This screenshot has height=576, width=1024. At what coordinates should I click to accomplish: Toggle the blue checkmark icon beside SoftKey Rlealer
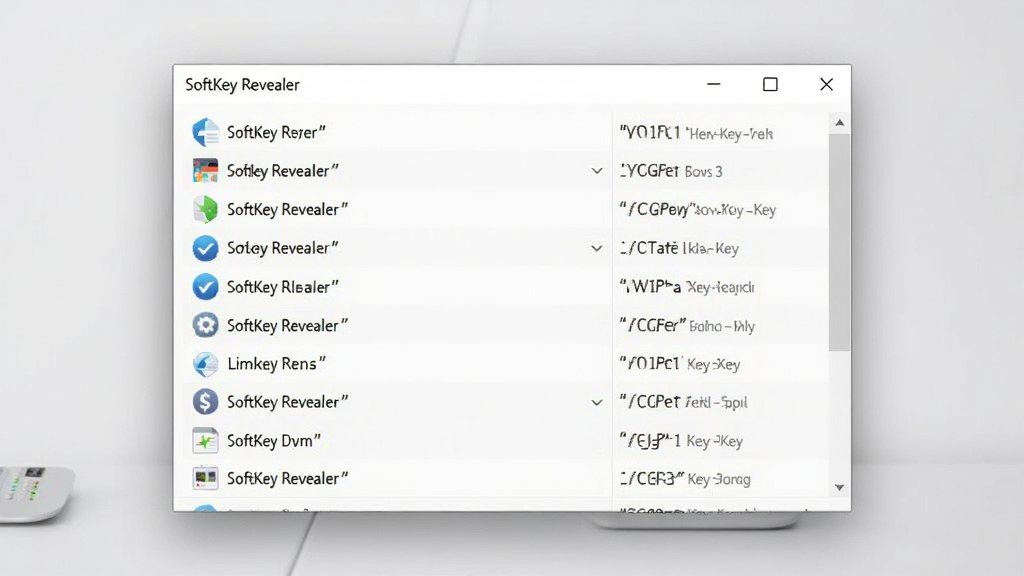[205, 287]
